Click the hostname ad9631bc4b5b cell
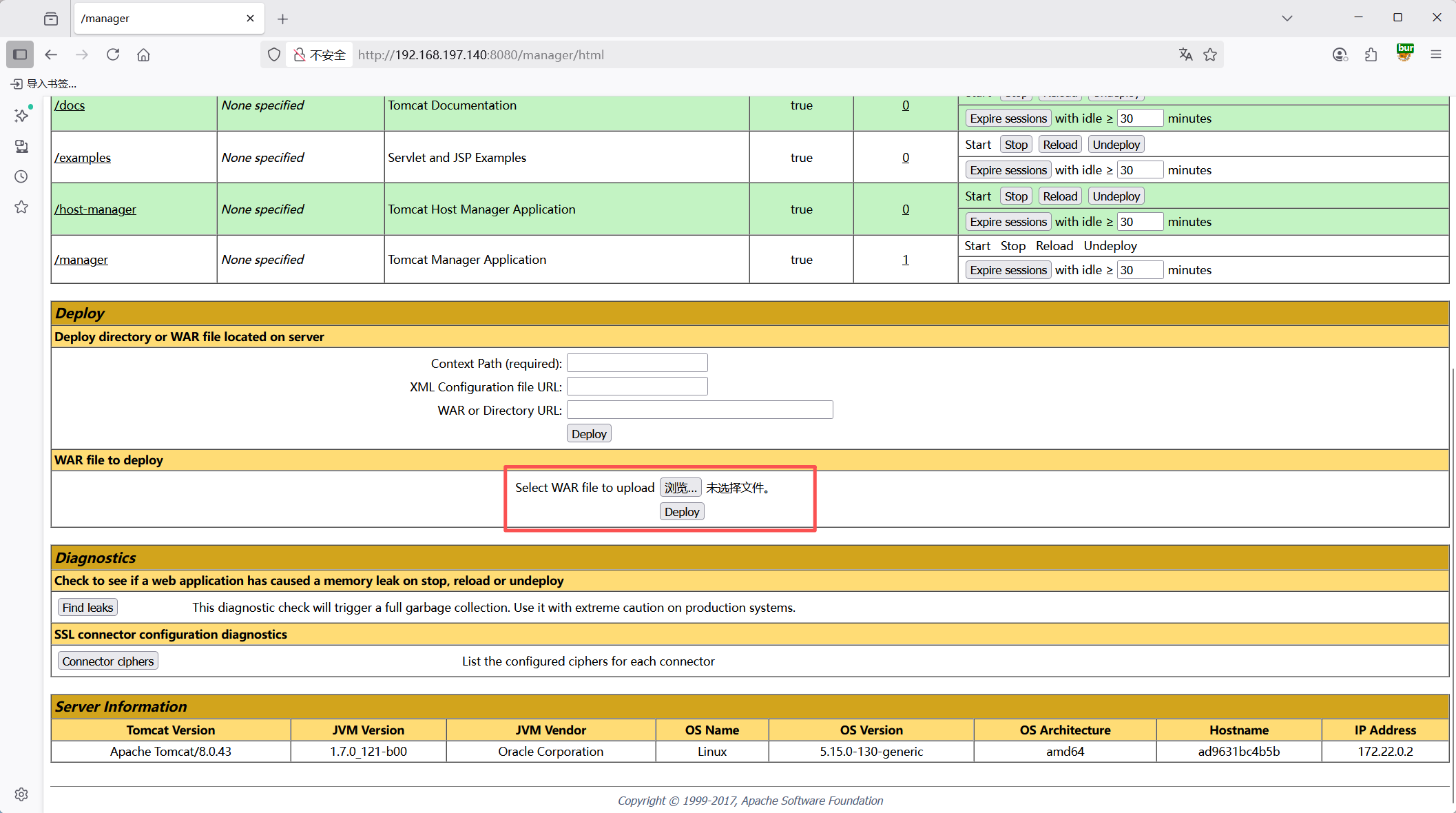 [1239, 752]
